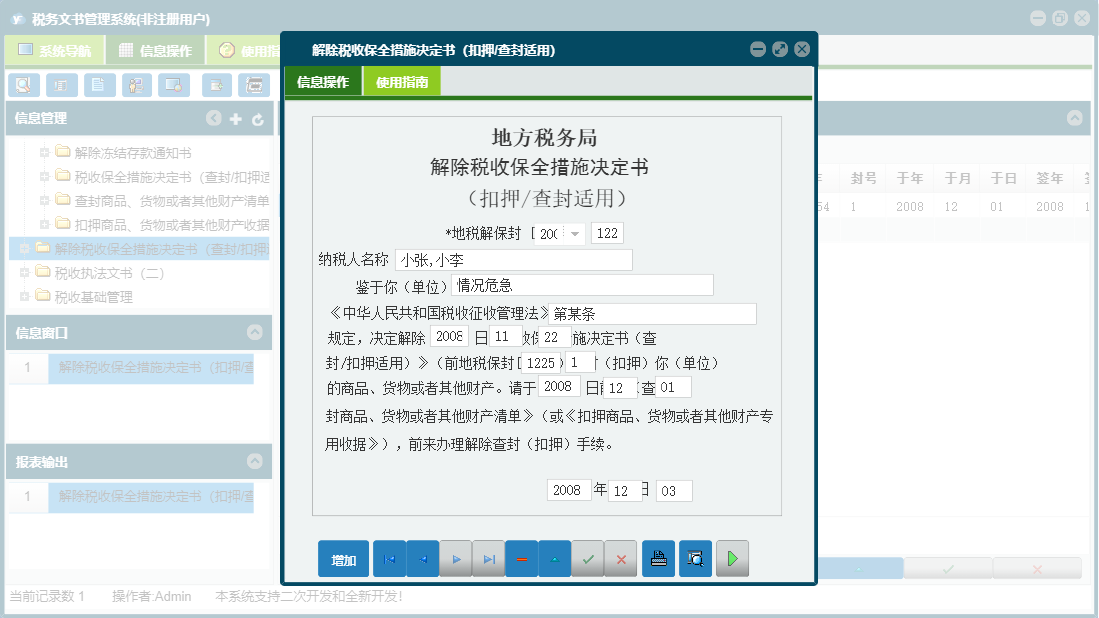Screen dimensions: 1099x618
Task: Open the 地税解保封 dropdown arrow
Action: tap(575, 232)
